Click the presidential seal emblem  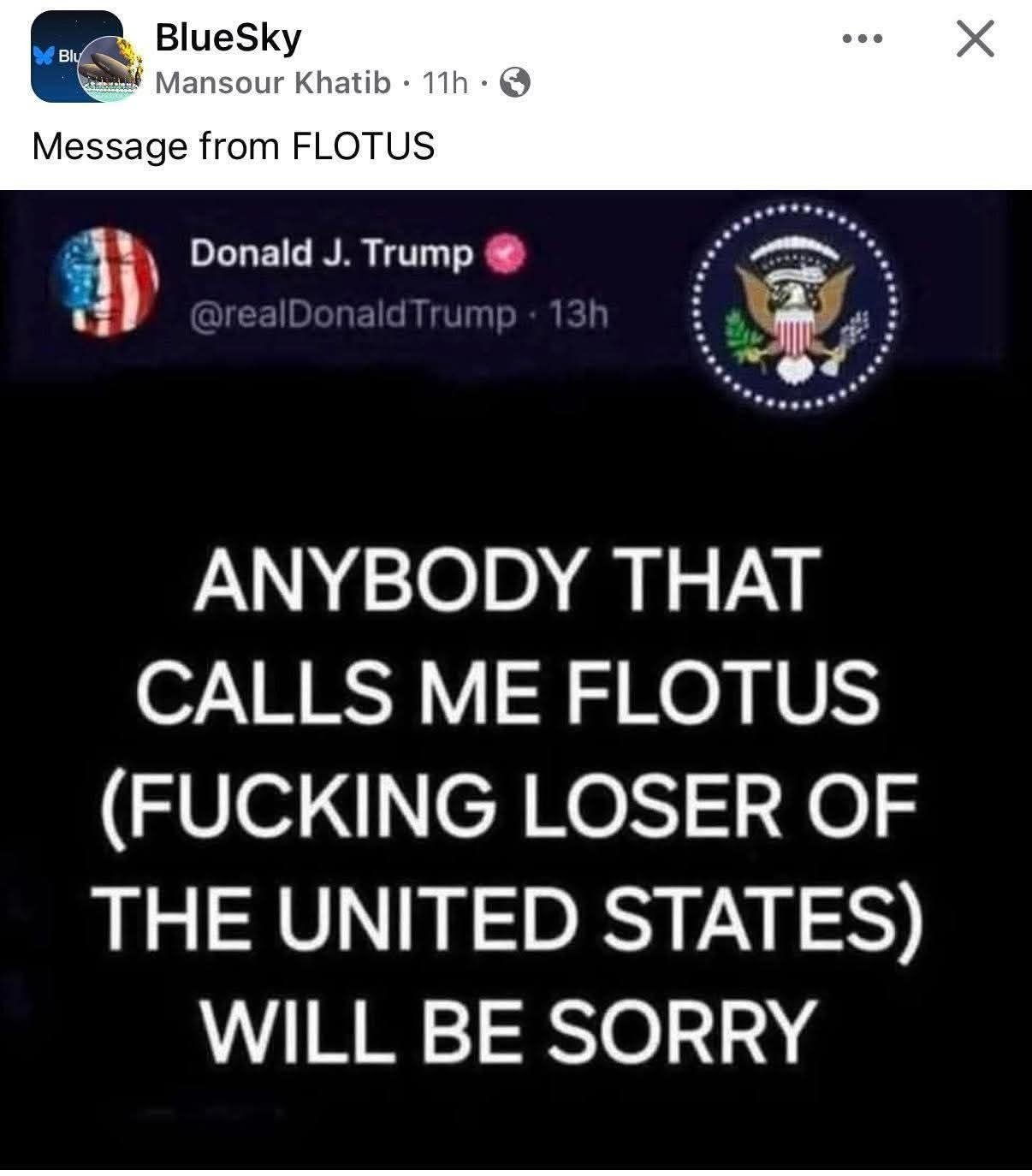(796, 306)
